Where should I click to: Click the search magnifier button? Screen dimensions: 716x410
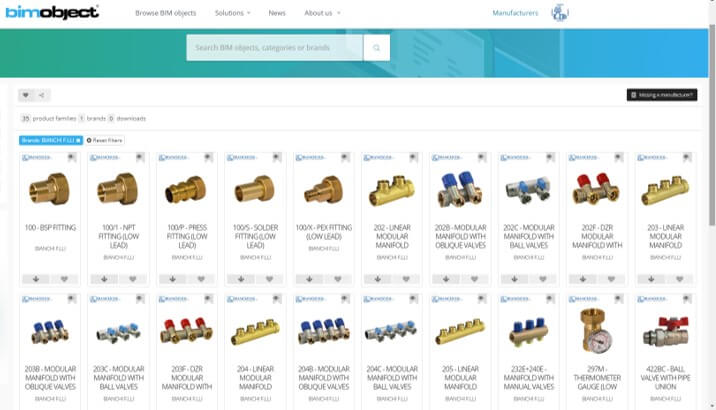376,47
